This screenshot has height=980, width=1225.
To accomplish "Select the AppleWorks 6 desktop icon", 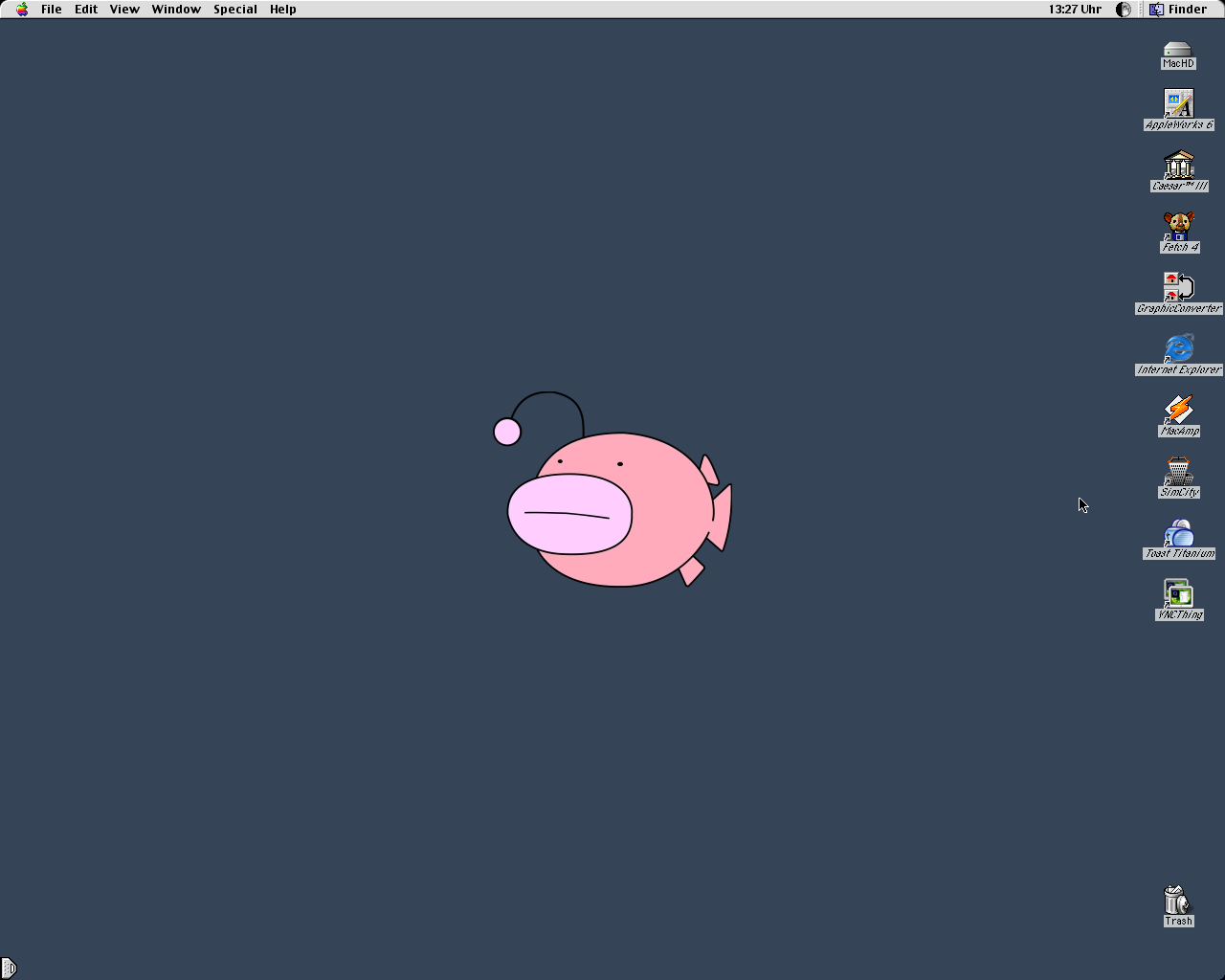I will click(x=1178, y=104).
